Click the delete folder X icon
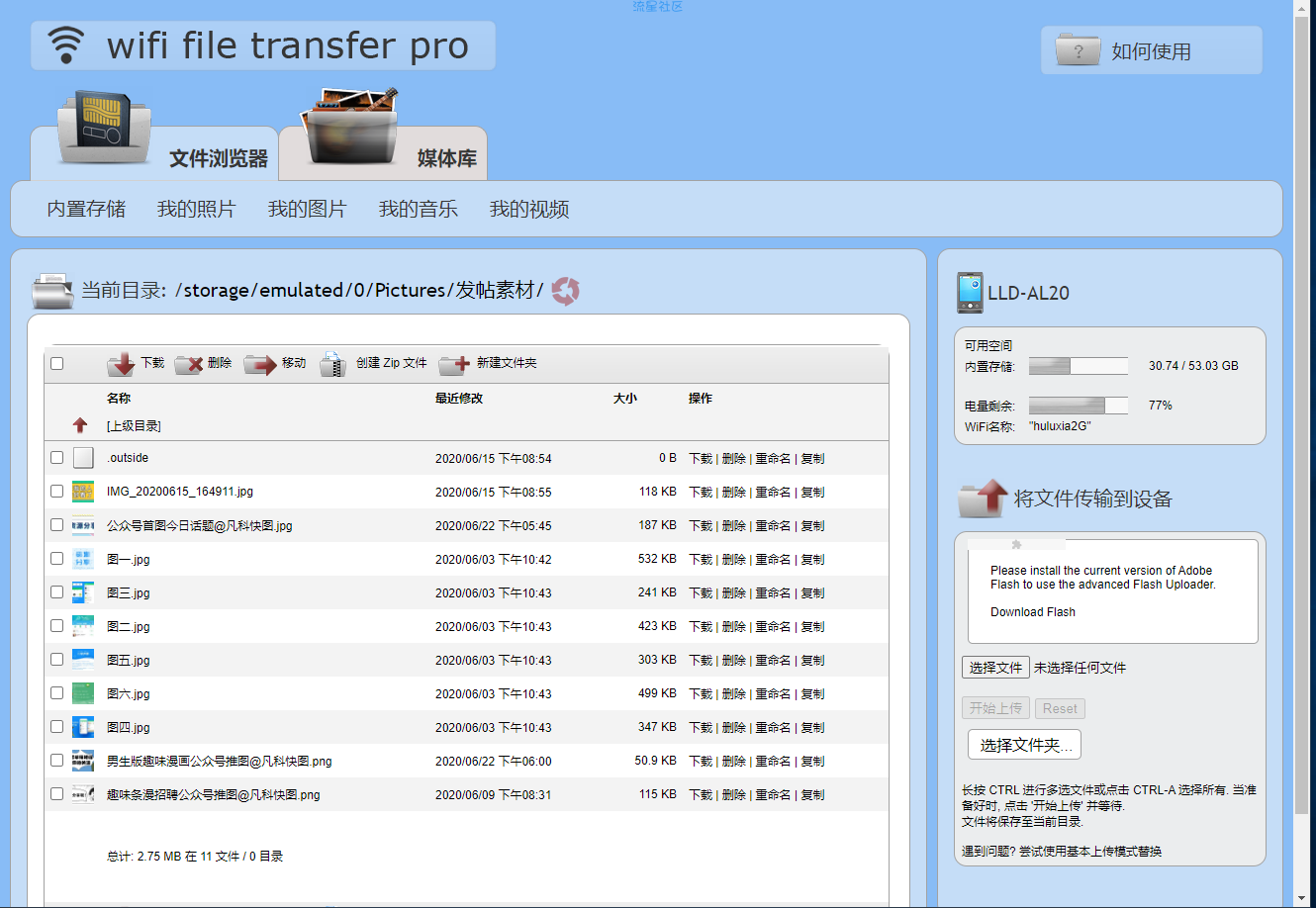Image resolution: width=1316 pixels, height=908 pixels. click(x=189, y=365)
